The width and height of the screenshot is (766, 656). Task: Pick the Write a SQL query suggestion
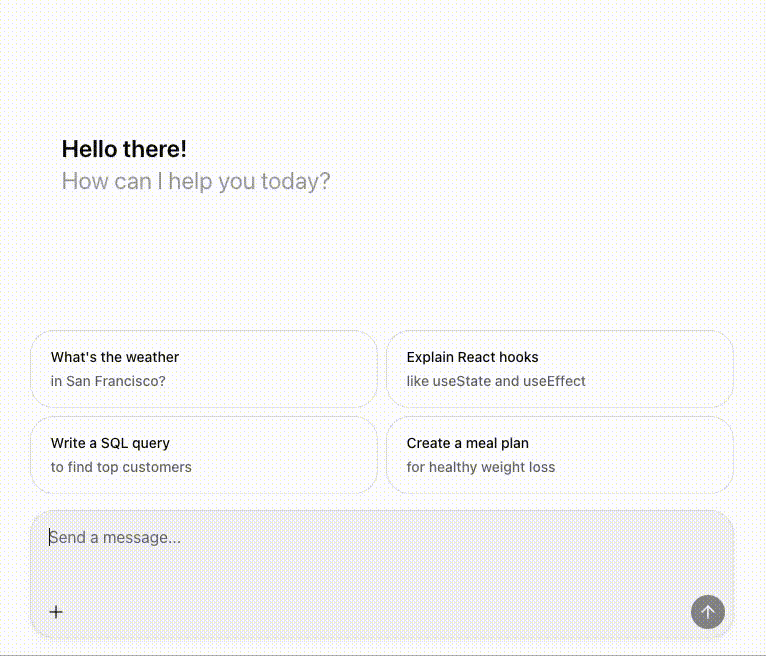click(204, 454)
